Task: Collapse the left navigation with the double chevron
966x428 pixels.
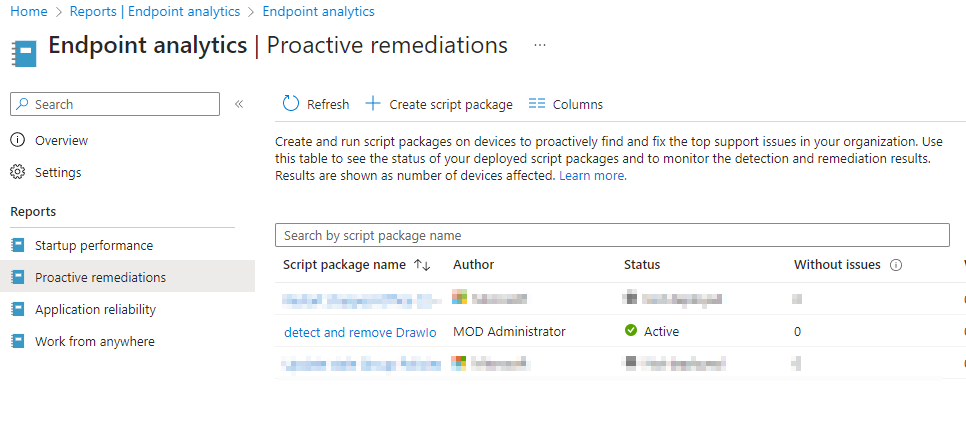Action: tap(239, 104)
